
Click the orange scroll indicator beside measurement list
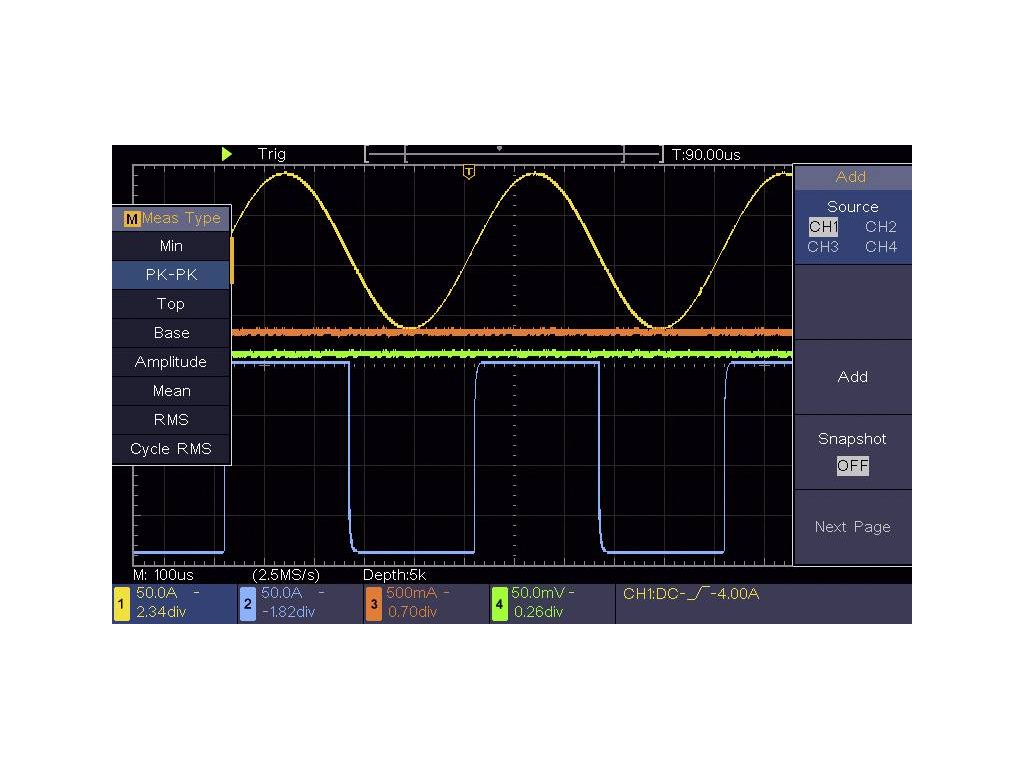point(233,259)
